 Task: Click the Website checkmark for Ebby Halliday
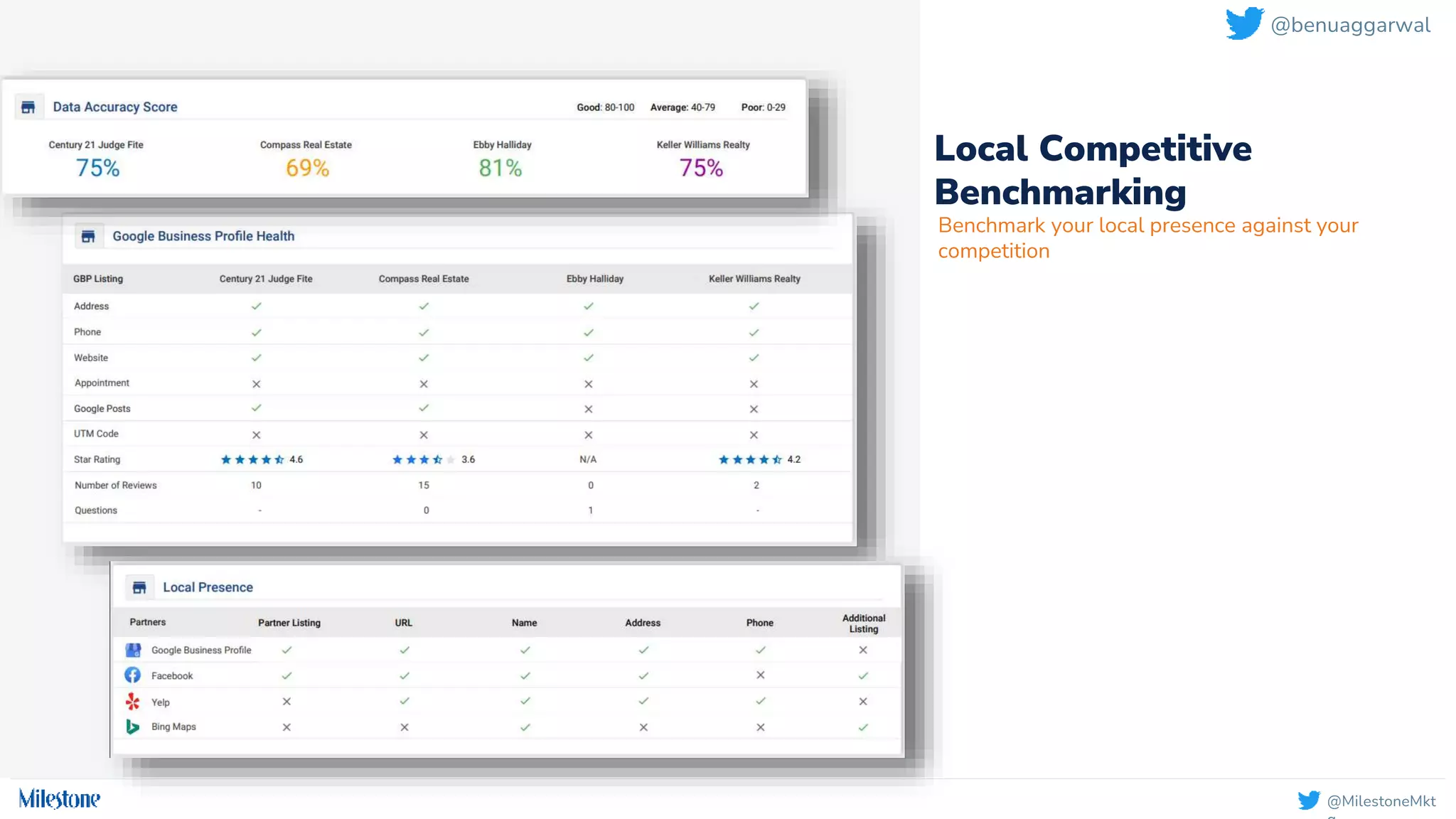pyautogui.click(x=589, y=358)
